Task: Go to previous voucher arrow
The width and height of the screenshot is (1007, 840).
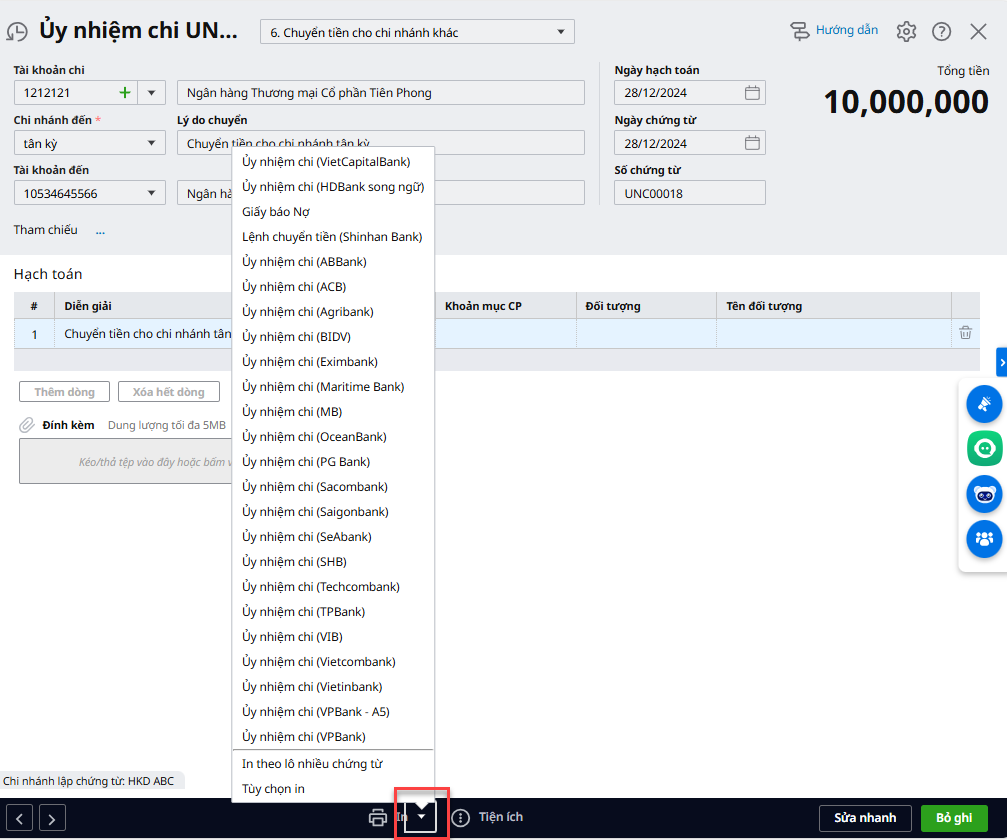Action: pos(21,818)
